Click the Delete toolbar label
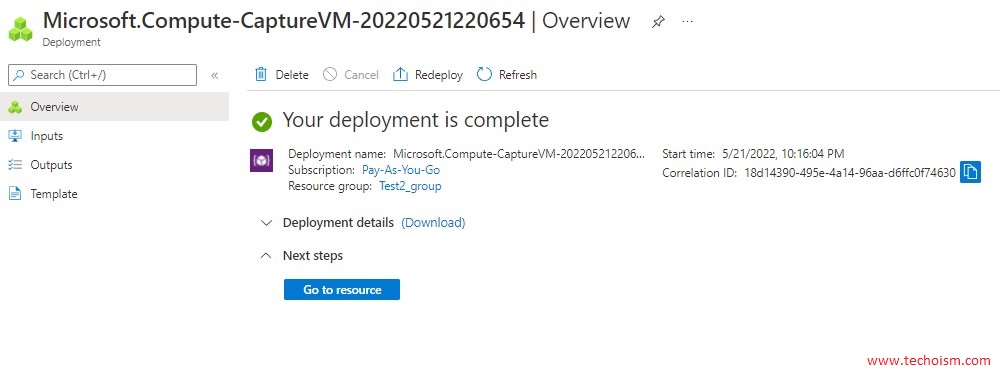This screenshot has height=375, width=1000. [x=292, y=75]
